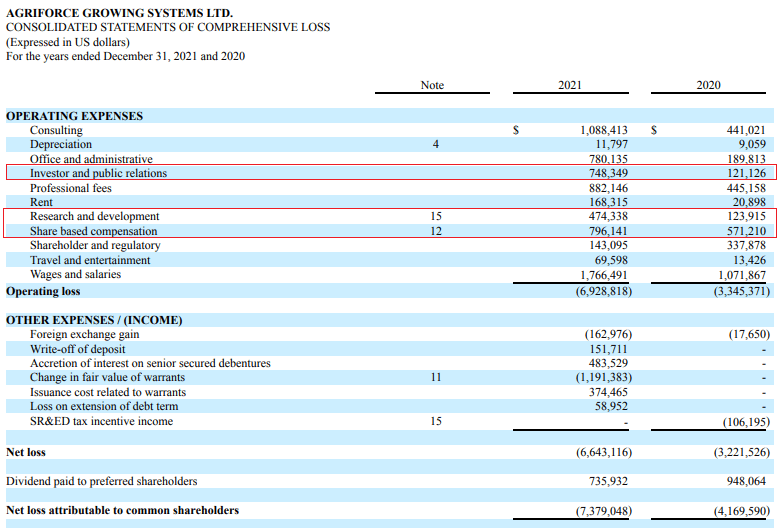Select the value 1,766,491
780x528 pixels.
click(x=604, y=275)
